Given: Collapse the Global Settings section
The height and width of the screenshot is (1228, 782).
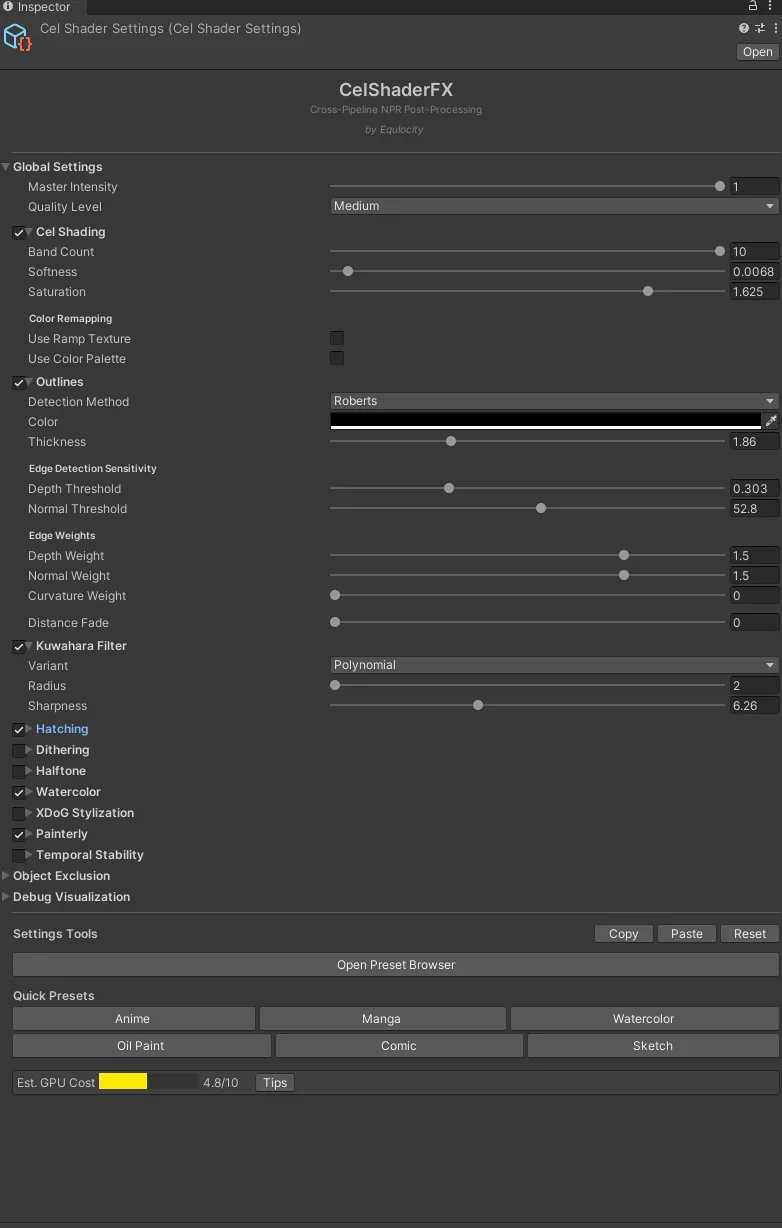Looking at the screenshot, I should point(6,167).
